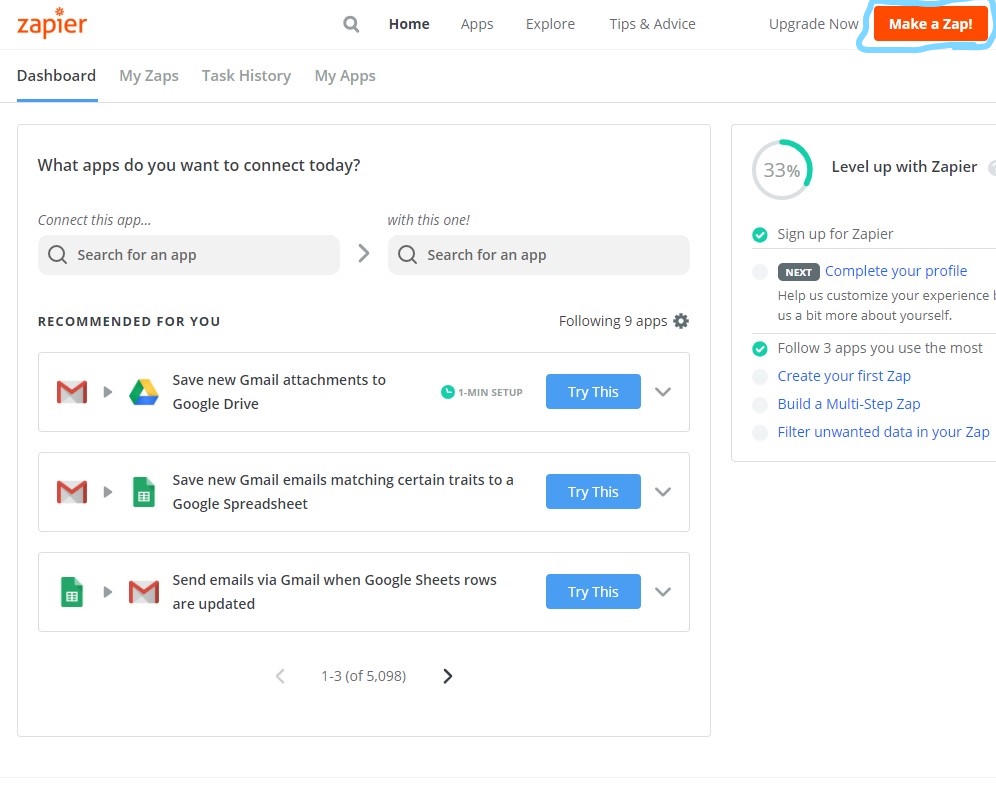Expand the Send emails via Gmail zap details
996x790 pixels.
tap(663, 592)
